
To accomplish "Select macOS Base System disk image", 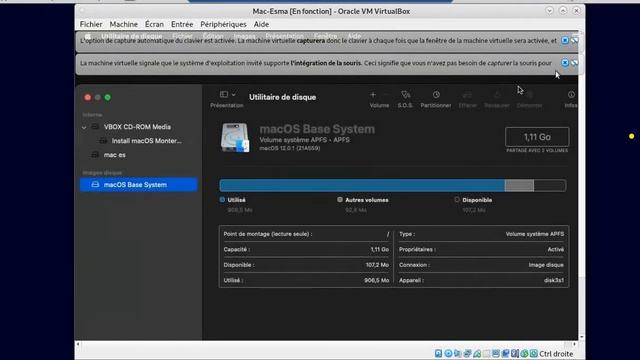I will [x=139, y=184].
